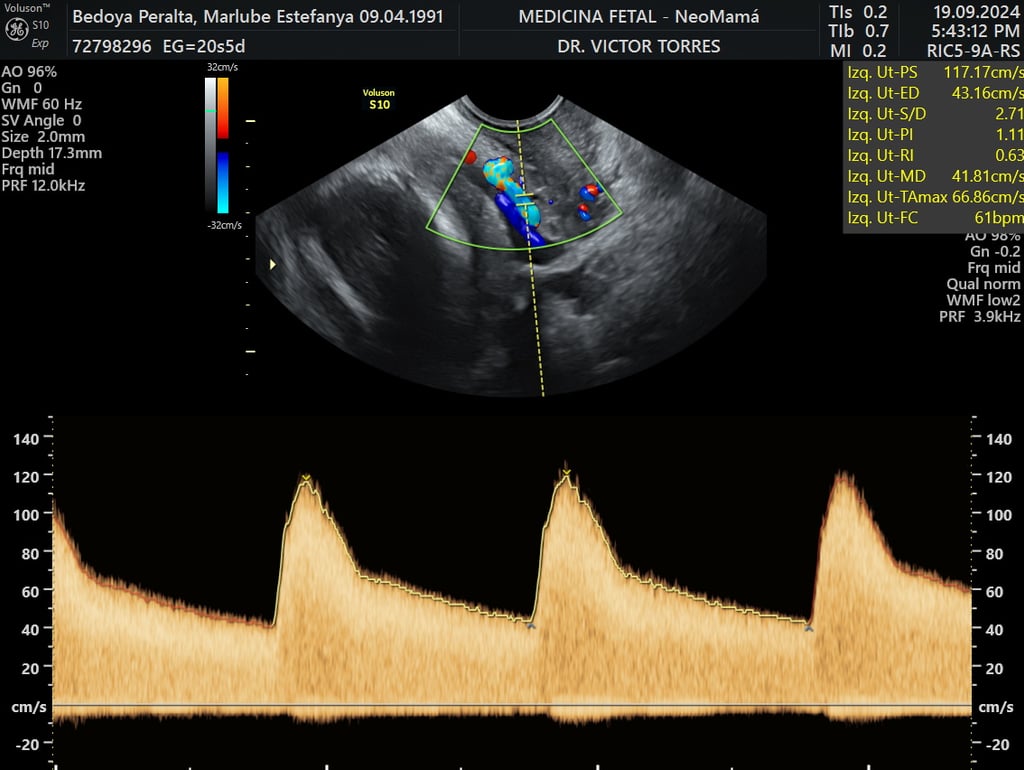Click the yellow focus arrow marker beside image
Screen dimensions: 1024x770
coord(272,265)
